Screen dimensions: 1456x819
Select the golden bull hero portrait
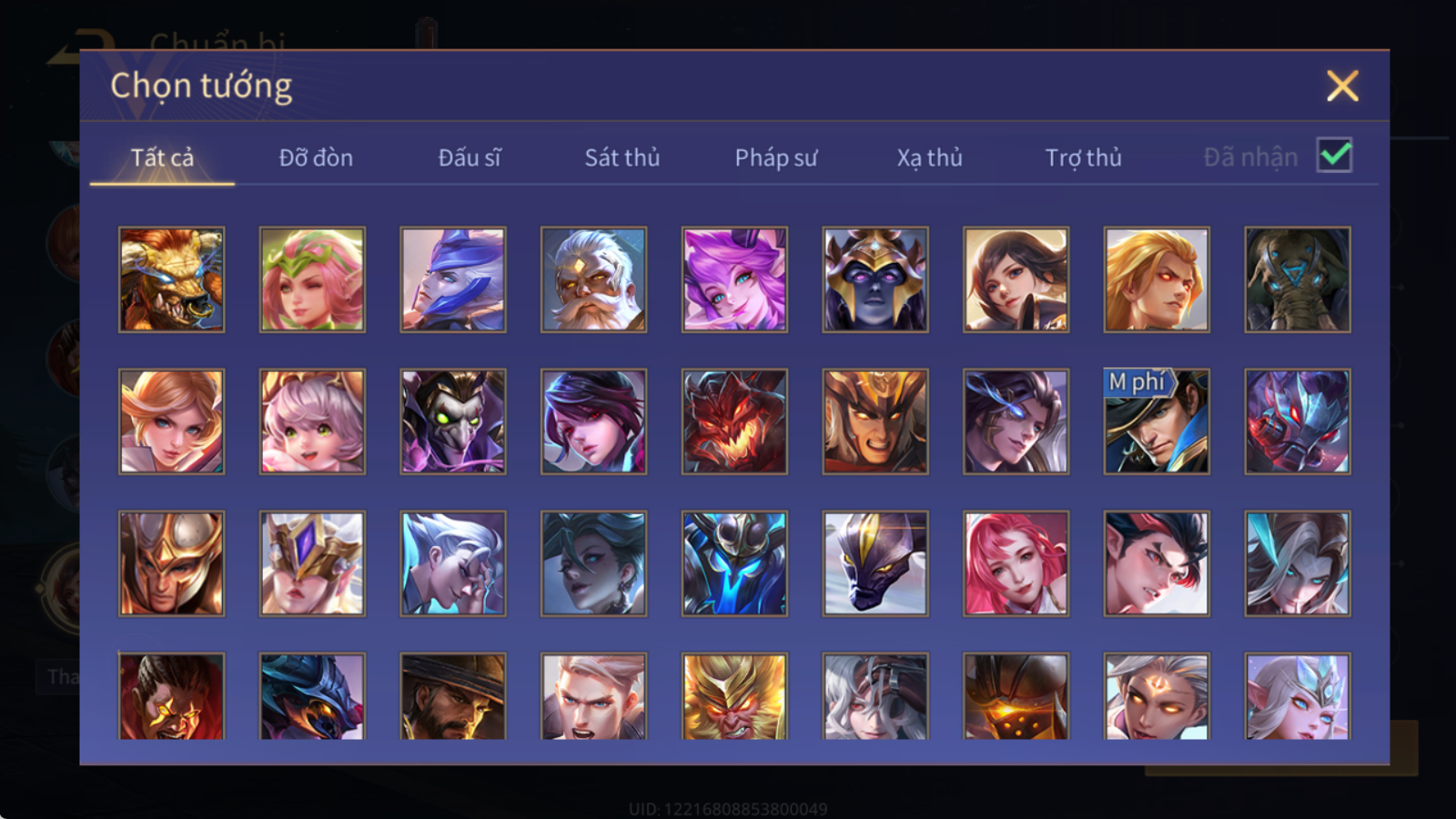tap(171, 279)
